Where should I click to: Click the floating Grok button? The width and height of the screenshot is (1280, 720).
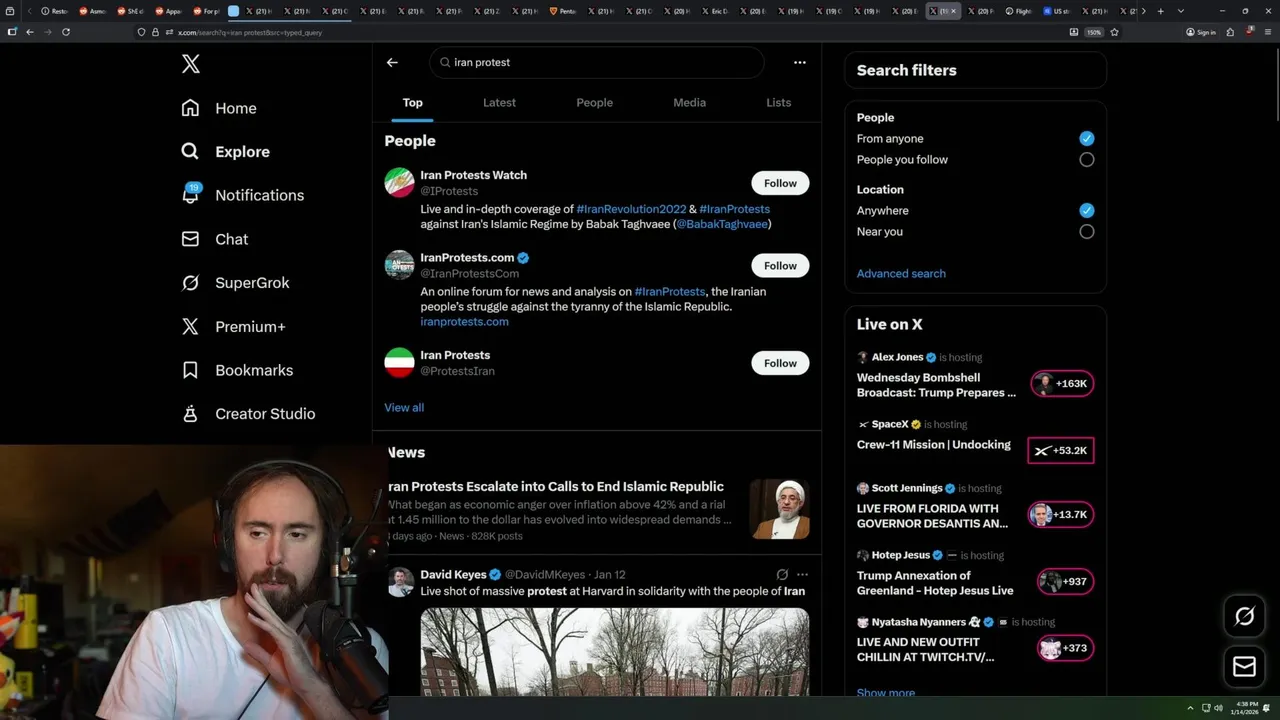pos(1244,617)
